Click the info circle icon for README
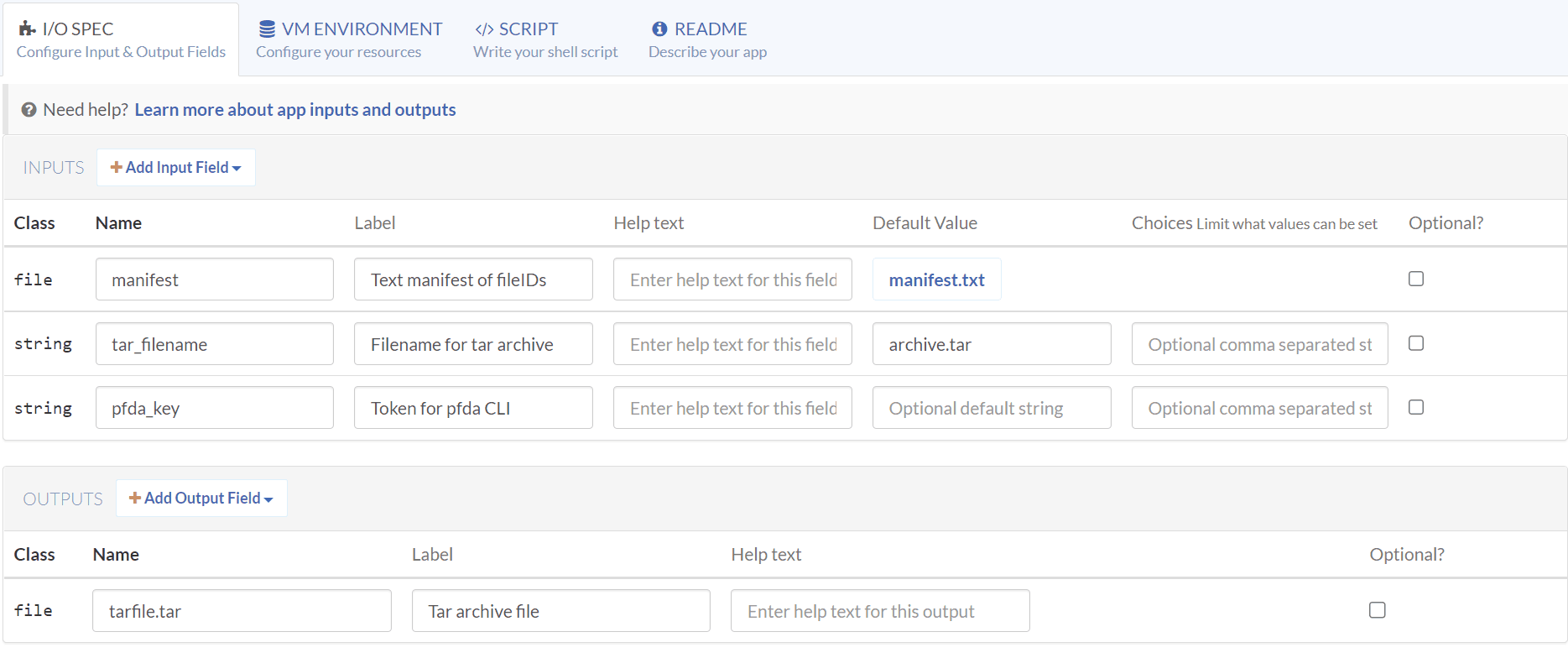 coord(659,29)
